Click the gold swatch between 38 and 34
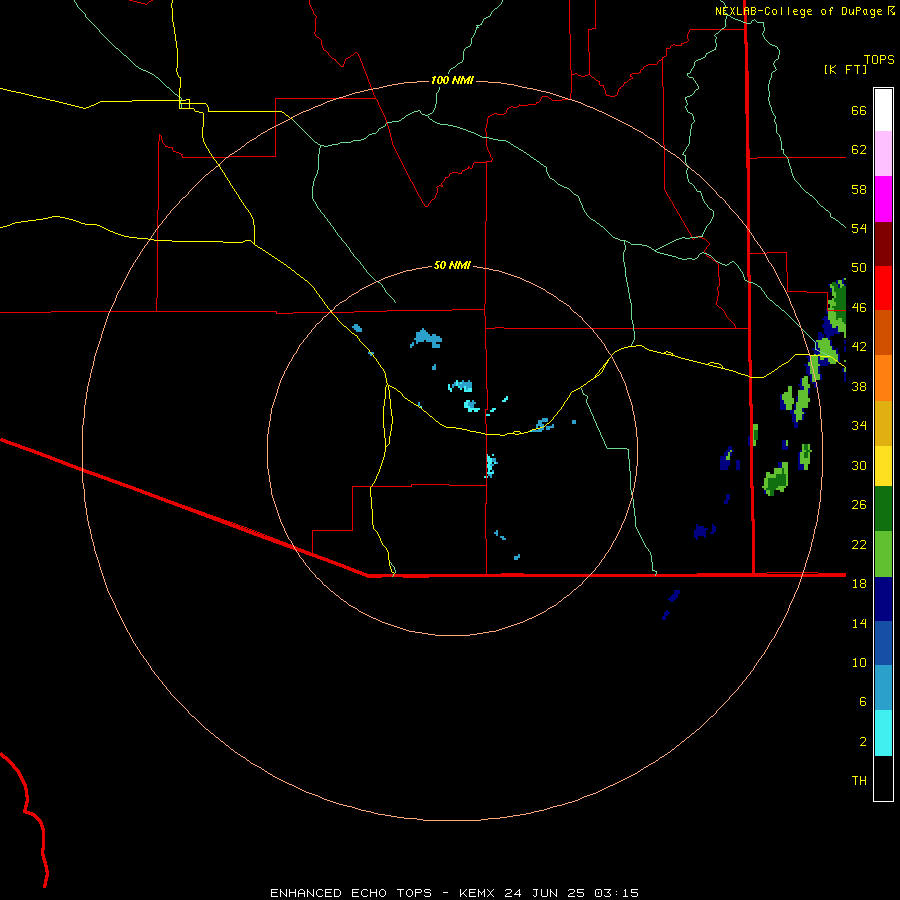 883,423
